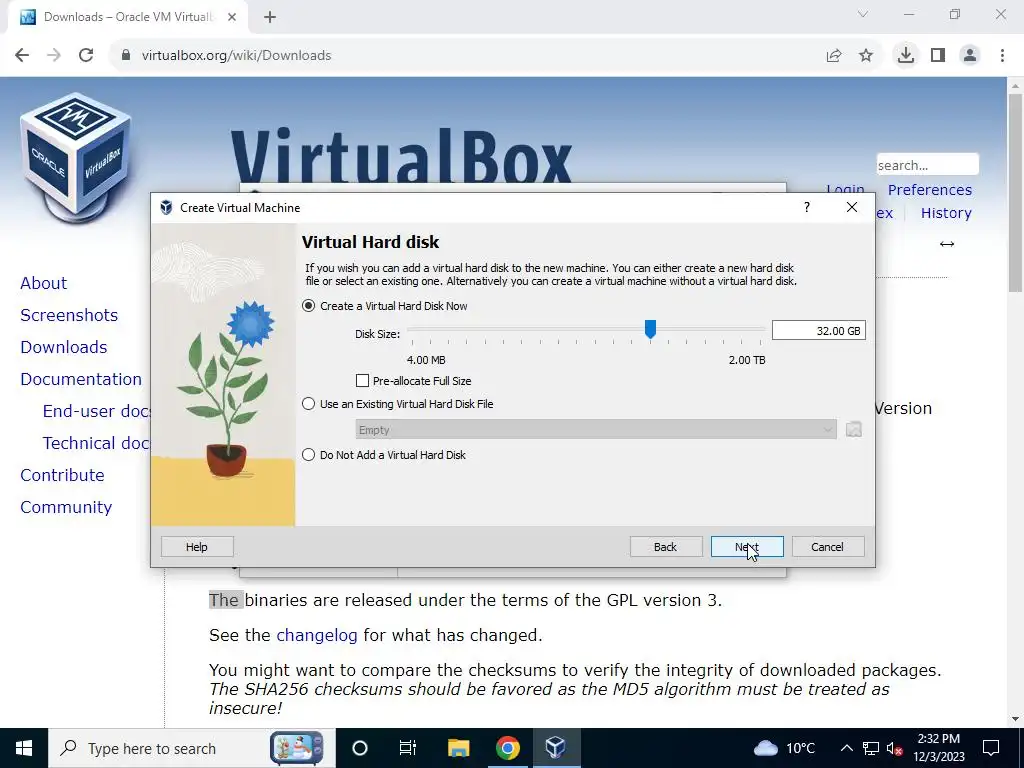
Task: Click the taskbar search box
Action: [x=192, y=748]
